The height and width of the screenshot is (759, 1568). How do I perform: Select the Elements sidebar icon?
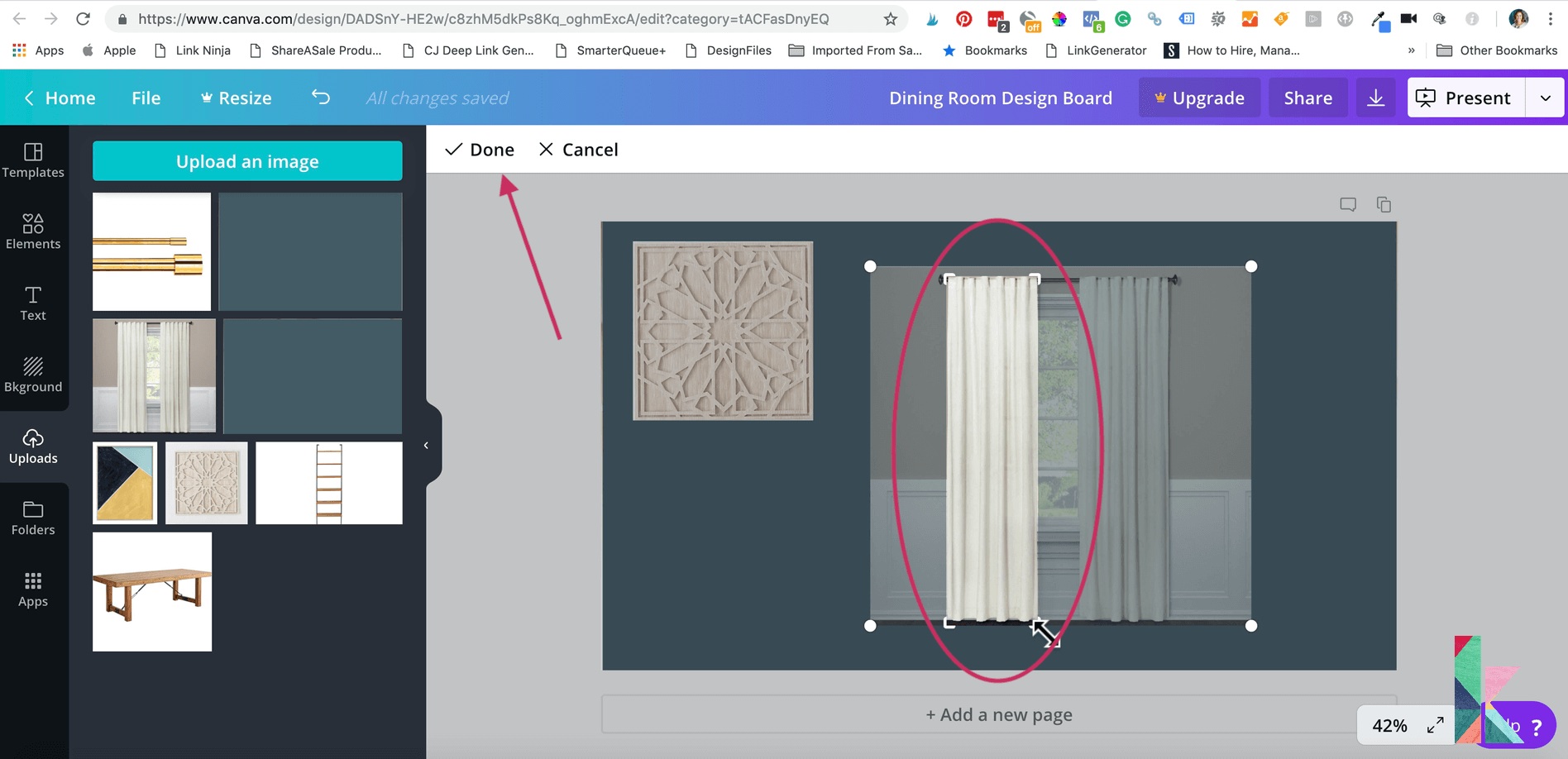[34, 231]
